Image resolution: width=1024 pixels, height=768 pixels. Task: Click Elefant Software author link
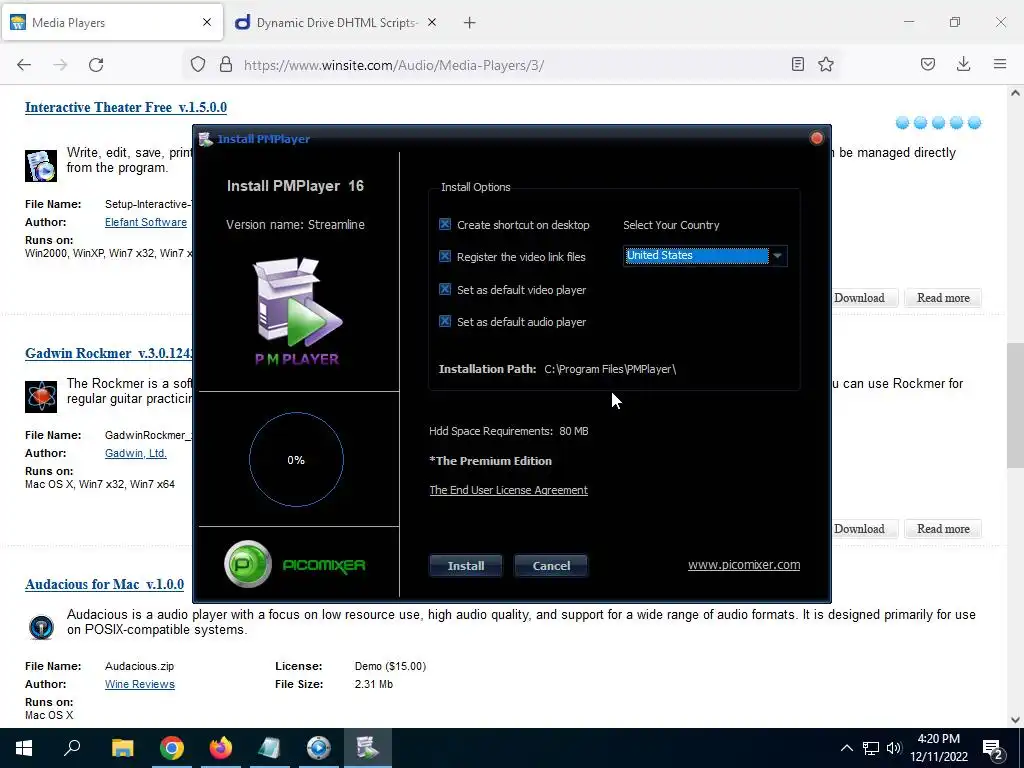point(146,222)
